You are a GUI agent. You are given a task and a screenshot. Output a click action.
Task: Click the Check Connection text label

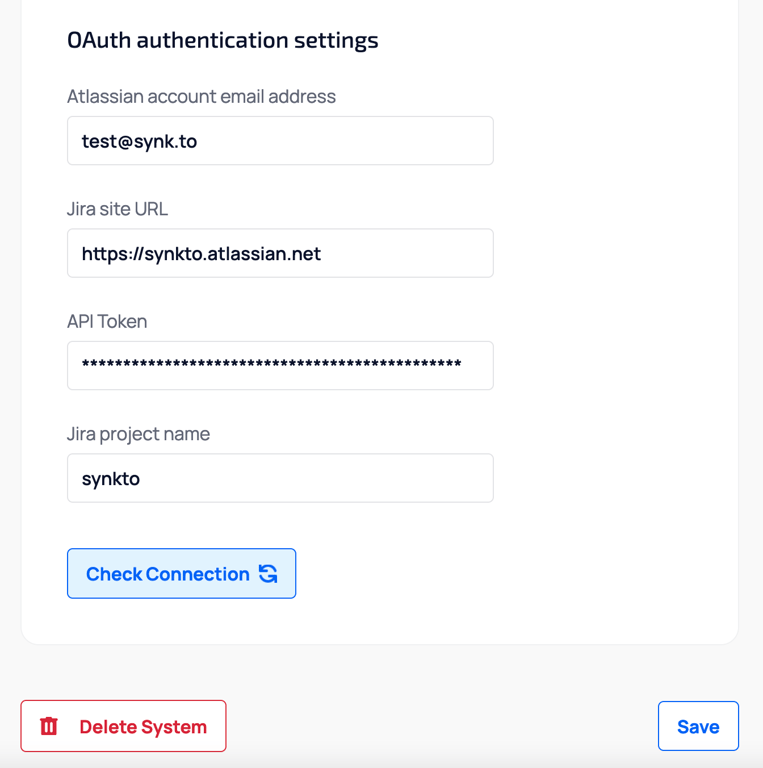click(x=167, y=574)
